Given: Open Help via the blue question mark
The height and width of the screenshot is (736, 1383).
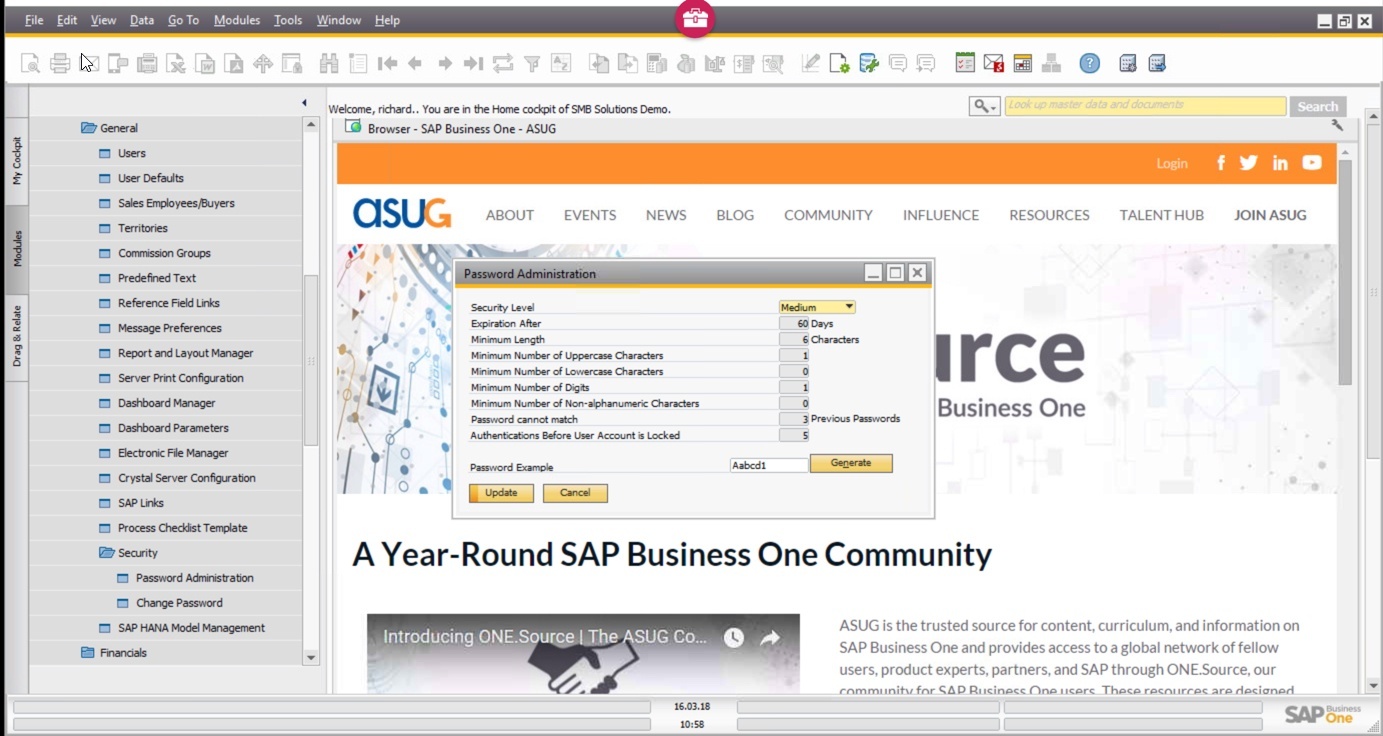Looking at the screenshot, I should pyautogui.click(x=1090, y=64).
